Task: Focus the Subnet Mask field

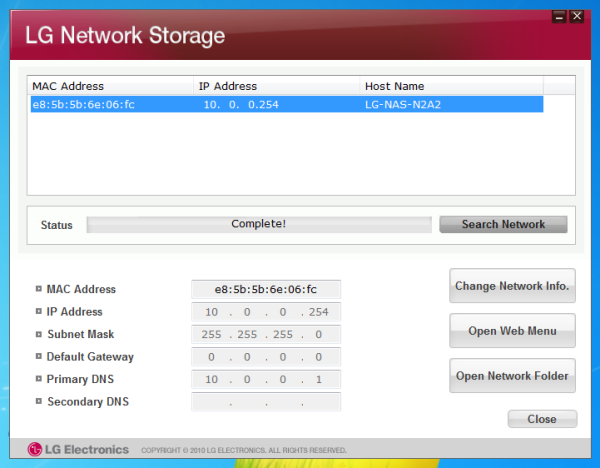Action: click(266, 334)
